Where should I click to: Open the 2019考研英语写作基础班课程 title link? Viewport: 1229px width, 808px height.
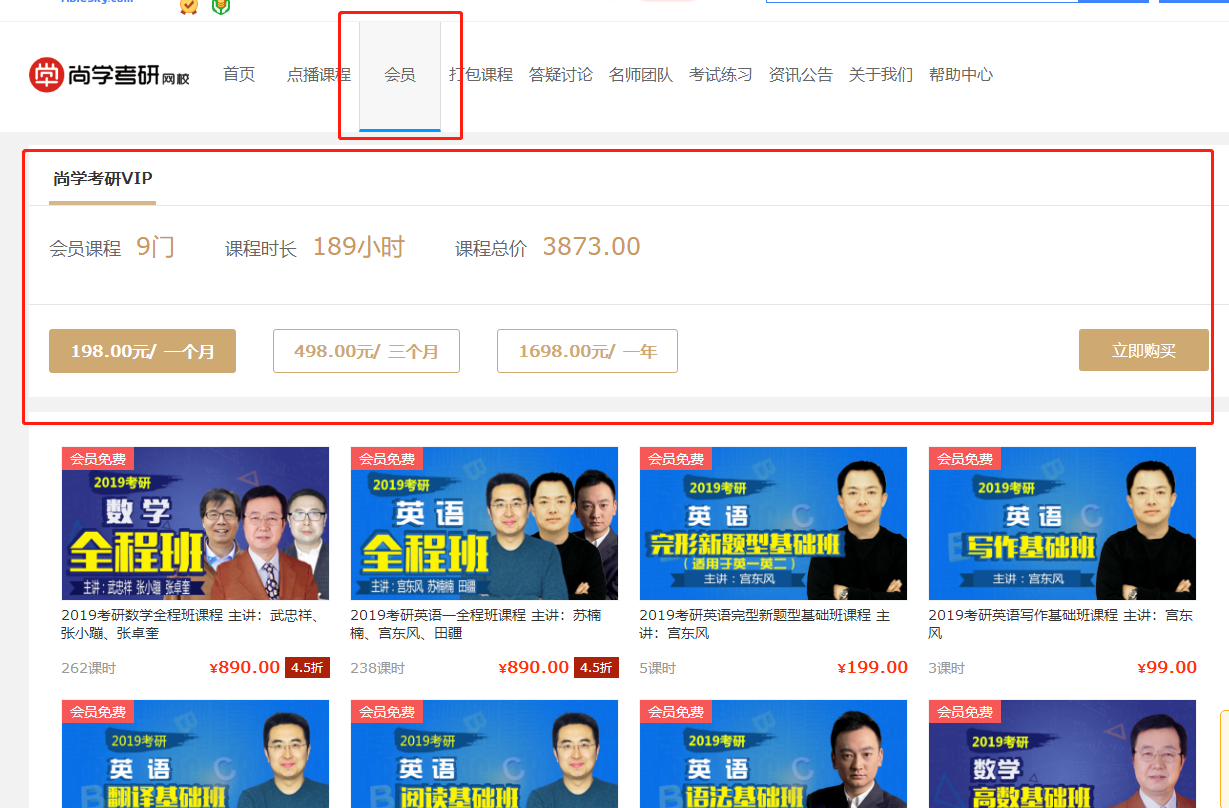tap(1061, 624)
